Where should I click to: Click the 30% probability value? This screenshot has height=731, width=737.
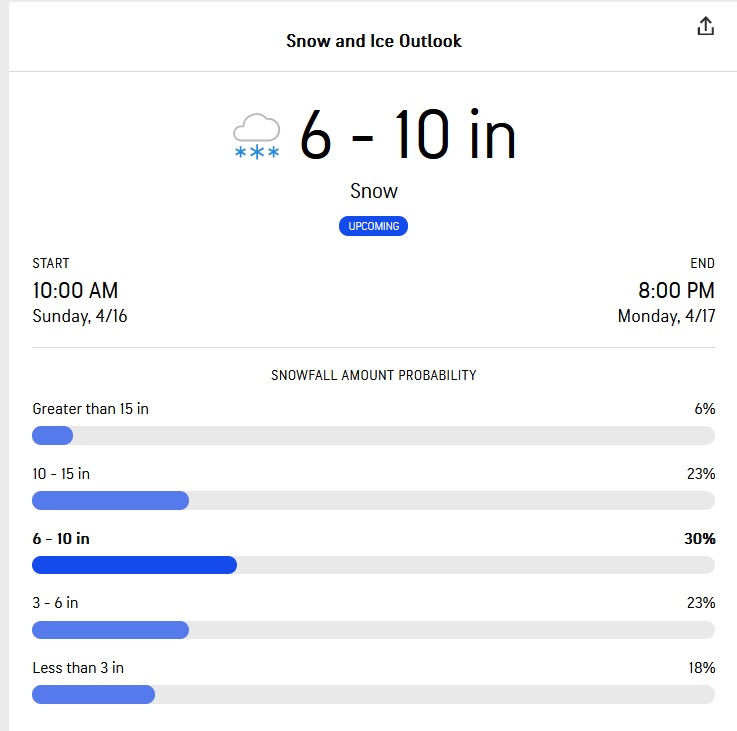click(699, 538)
